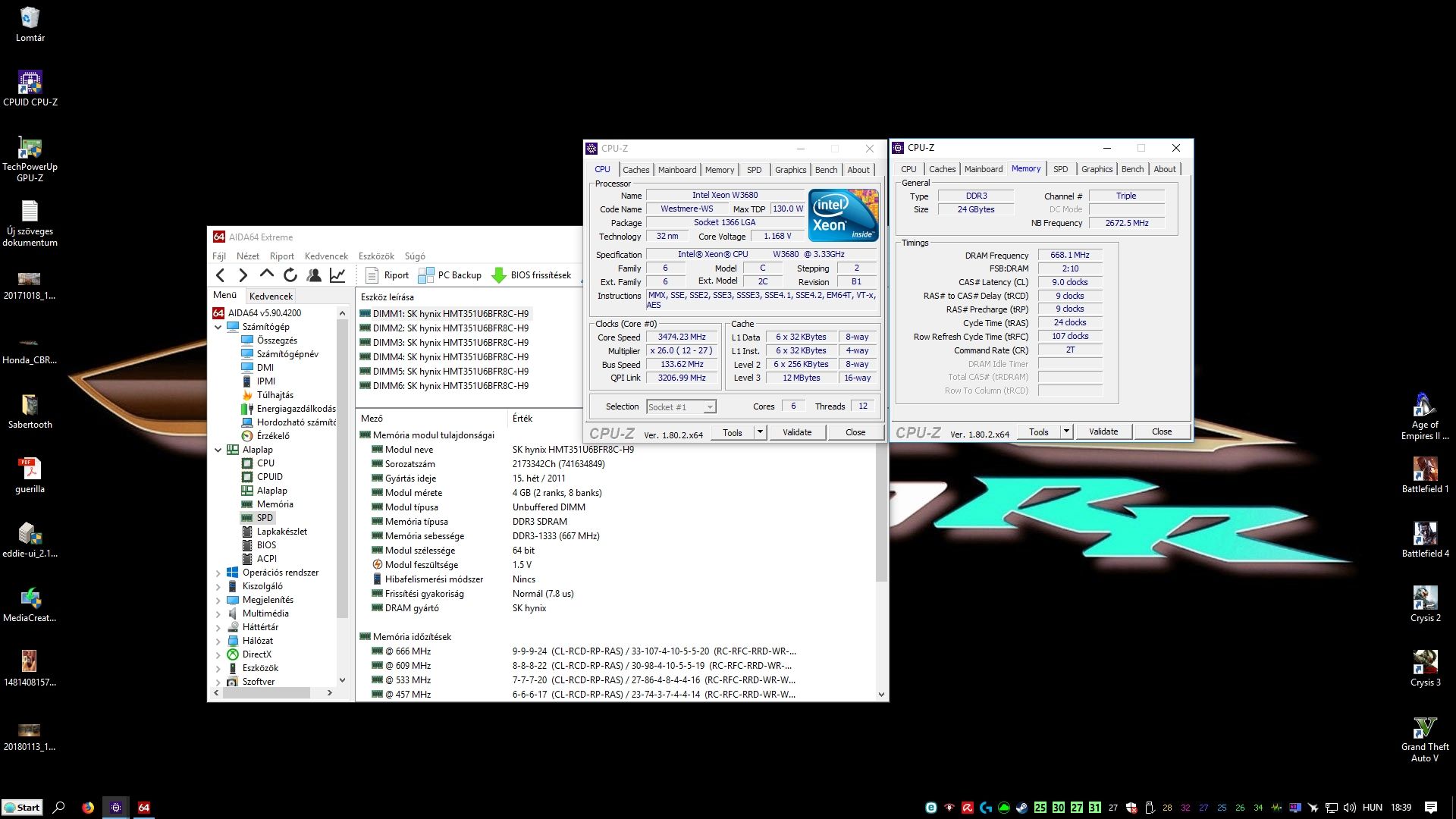Select DIMM3 SK hynix module row
1456x819 pixels.
click(x=444, y=343)
